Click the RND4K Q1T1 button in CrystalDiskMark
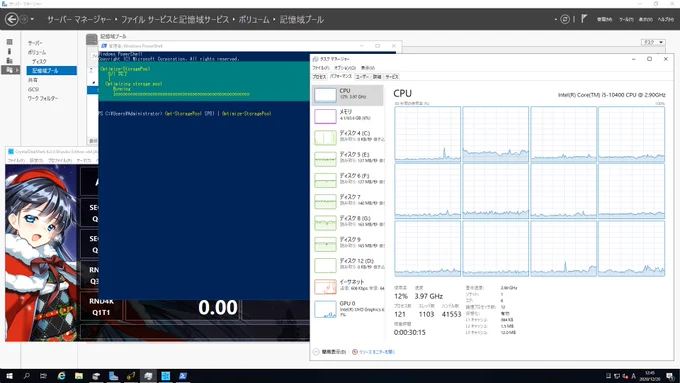 click(101, 307)
